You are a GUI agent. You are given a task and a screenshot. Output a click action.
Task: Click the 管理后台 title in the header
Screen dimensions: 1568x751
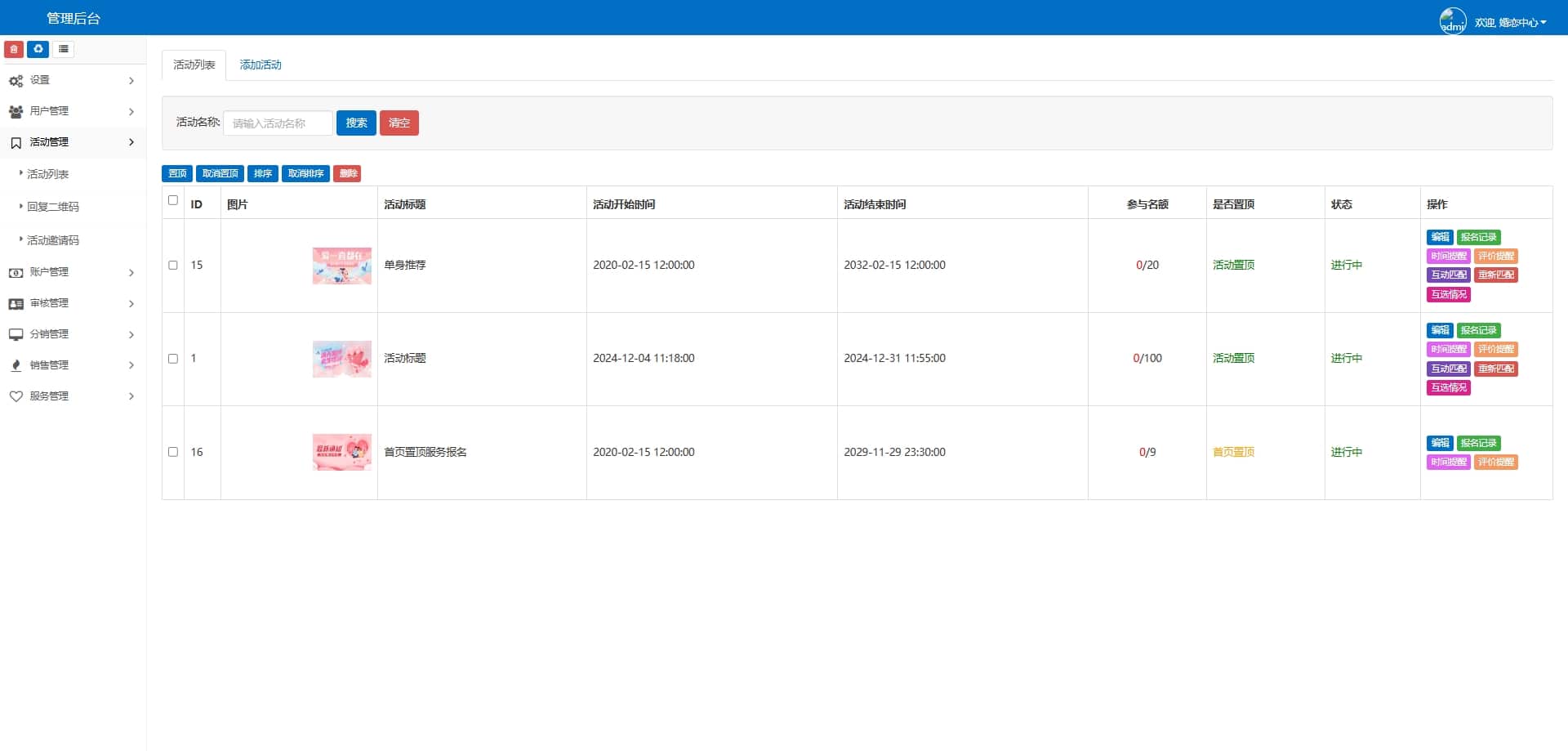tap(73, 18)
